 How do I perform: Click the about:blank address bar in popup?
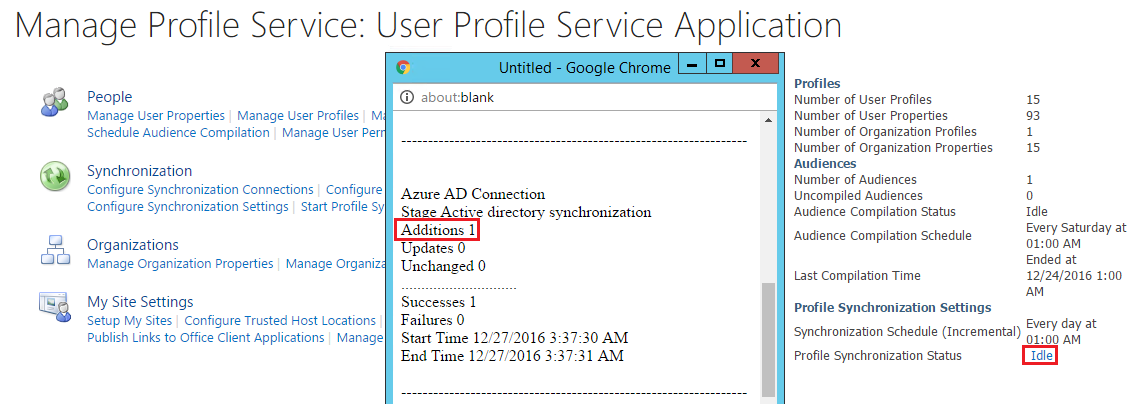coord(584,97)
